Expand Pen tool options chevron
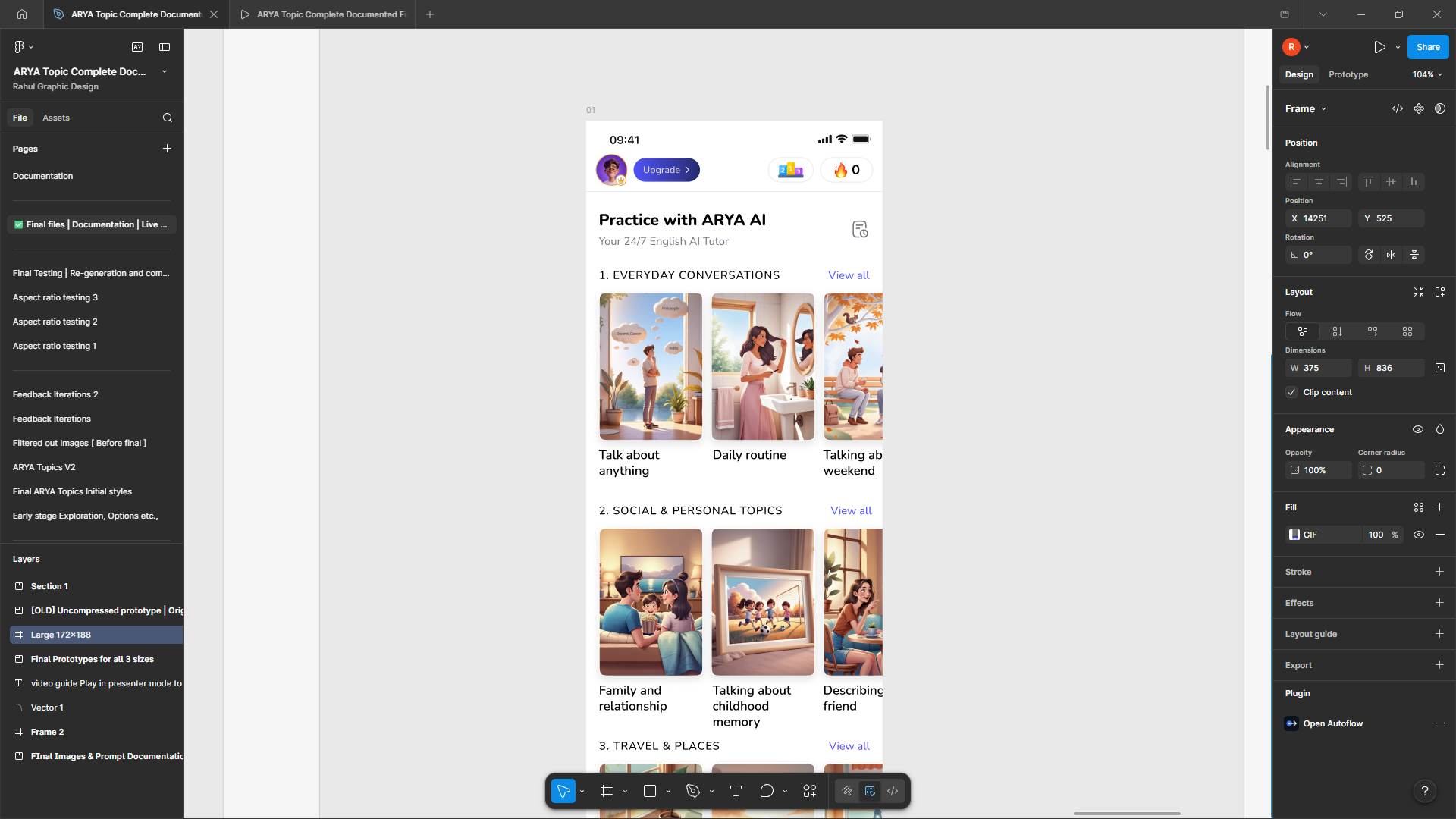 (x=711, y=792)
